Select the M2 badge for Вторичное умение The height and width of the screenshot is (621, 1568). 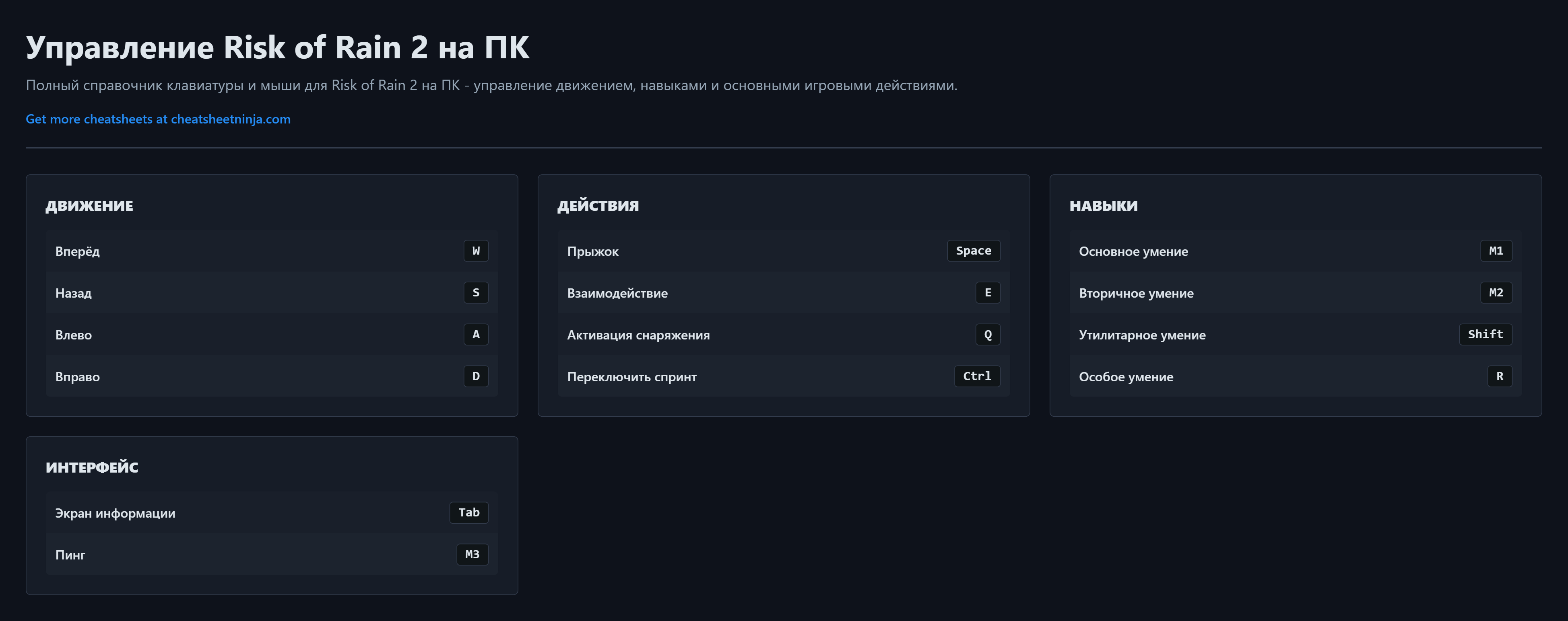[x=1496, y=292]
